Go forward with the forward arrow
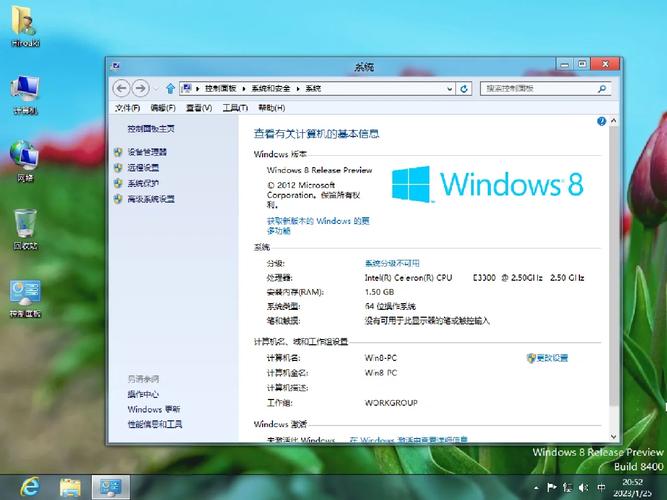The width and height of the screenshot is (667, 500). 140,89
